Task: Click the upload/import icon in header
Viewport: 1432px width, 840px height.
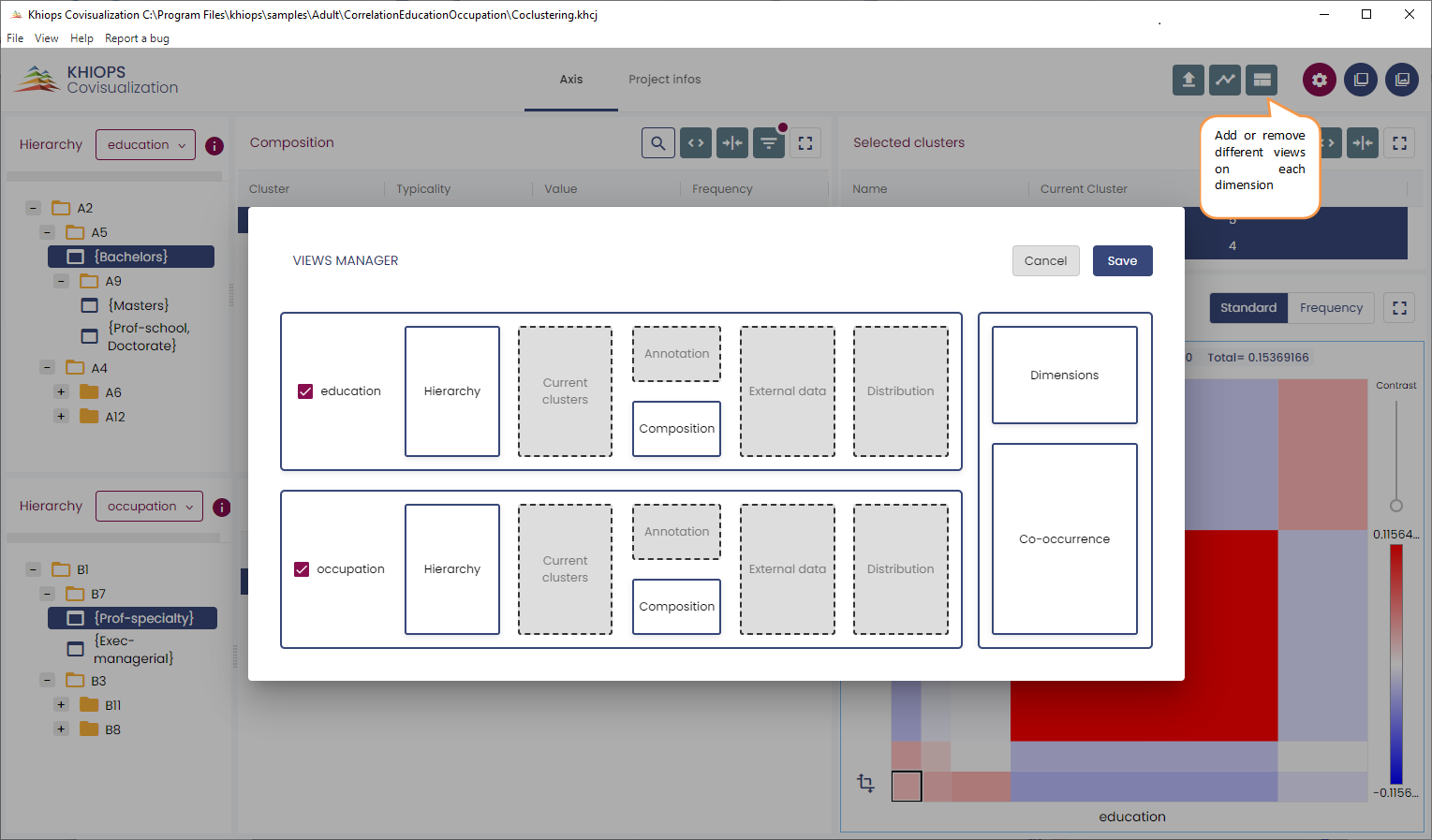Action: [x=1188, y=80]
